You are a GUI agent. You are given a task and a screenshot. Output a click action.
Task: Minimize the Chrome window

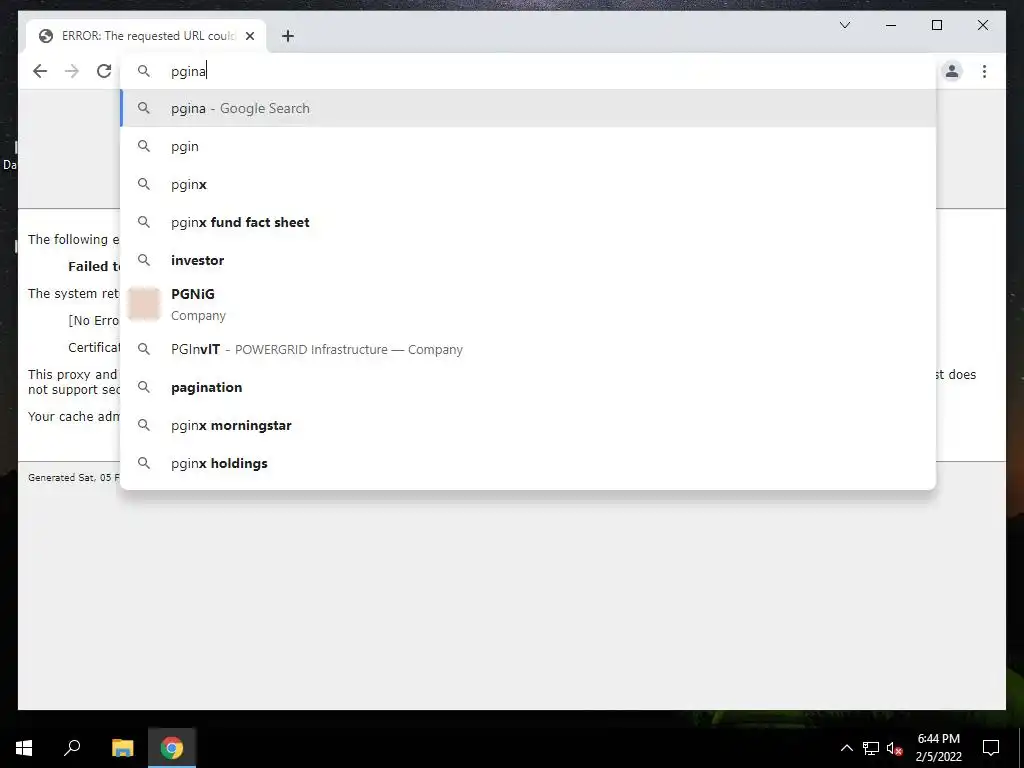point(891,25)
